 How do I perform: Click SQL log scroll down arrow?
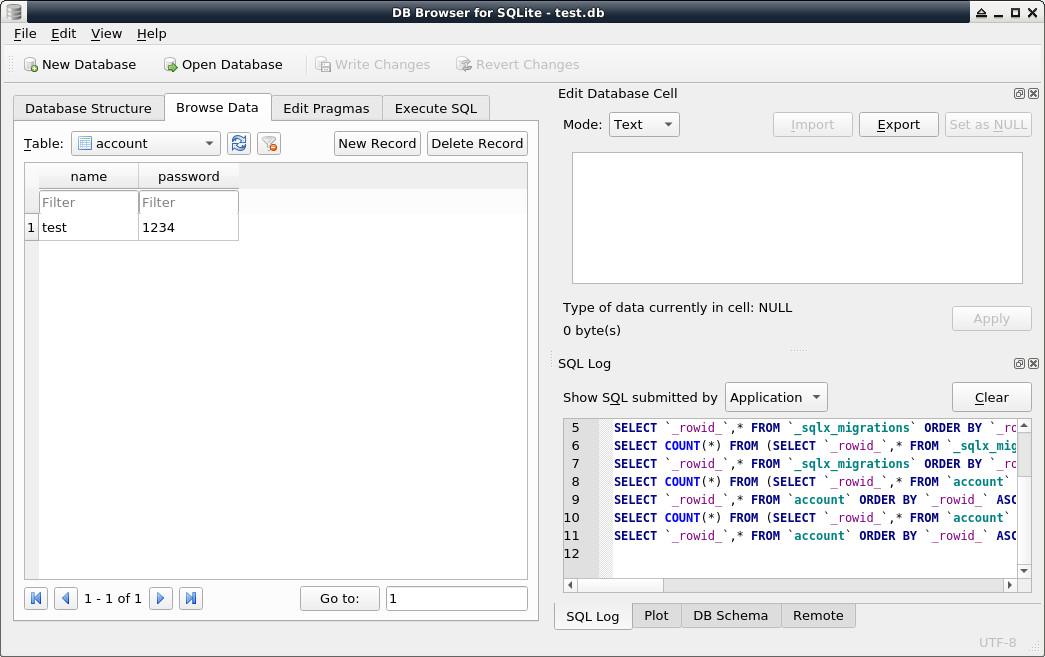tap(1024, 571)
